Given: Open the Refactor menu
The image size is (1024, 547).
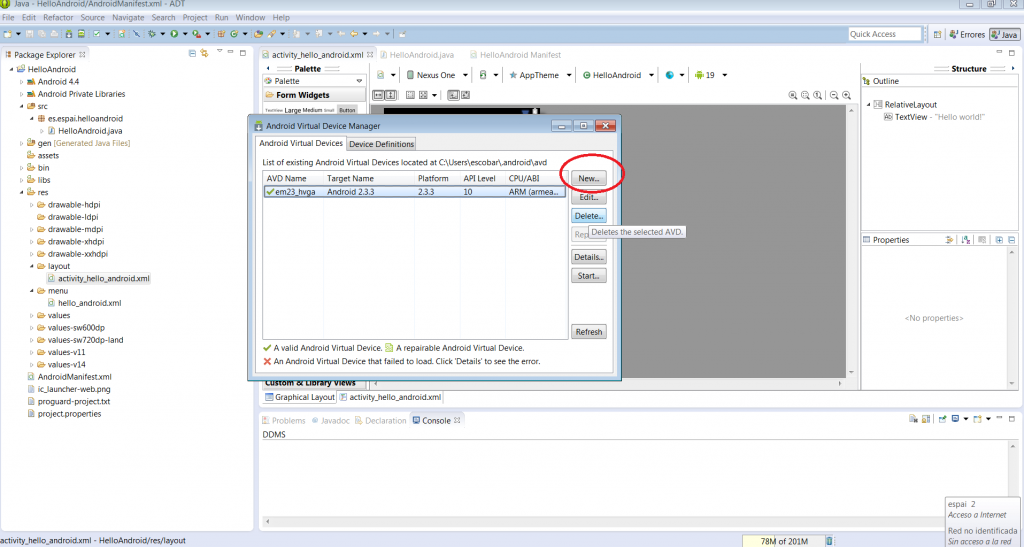Looking at the screenshot, I should (x=57, y=18).
